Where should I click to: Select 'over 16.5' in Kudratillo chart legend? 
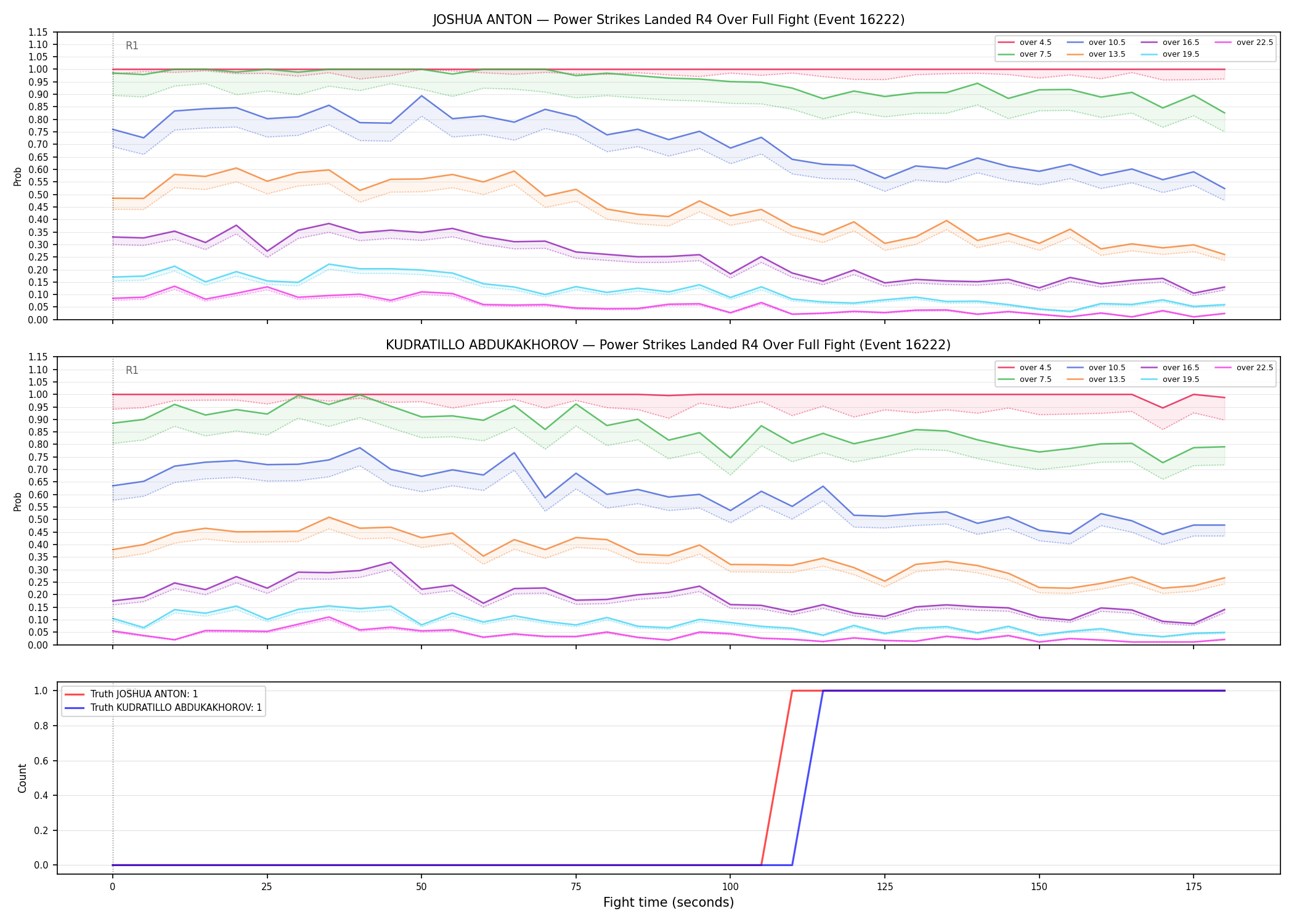point(1170,368)
